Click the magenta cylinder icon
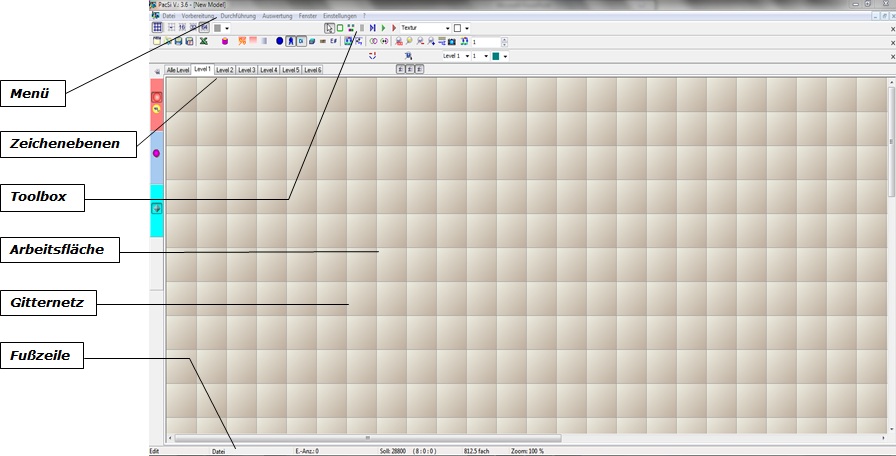This screenshot has height=456, width=896. [x=225, y=41]
